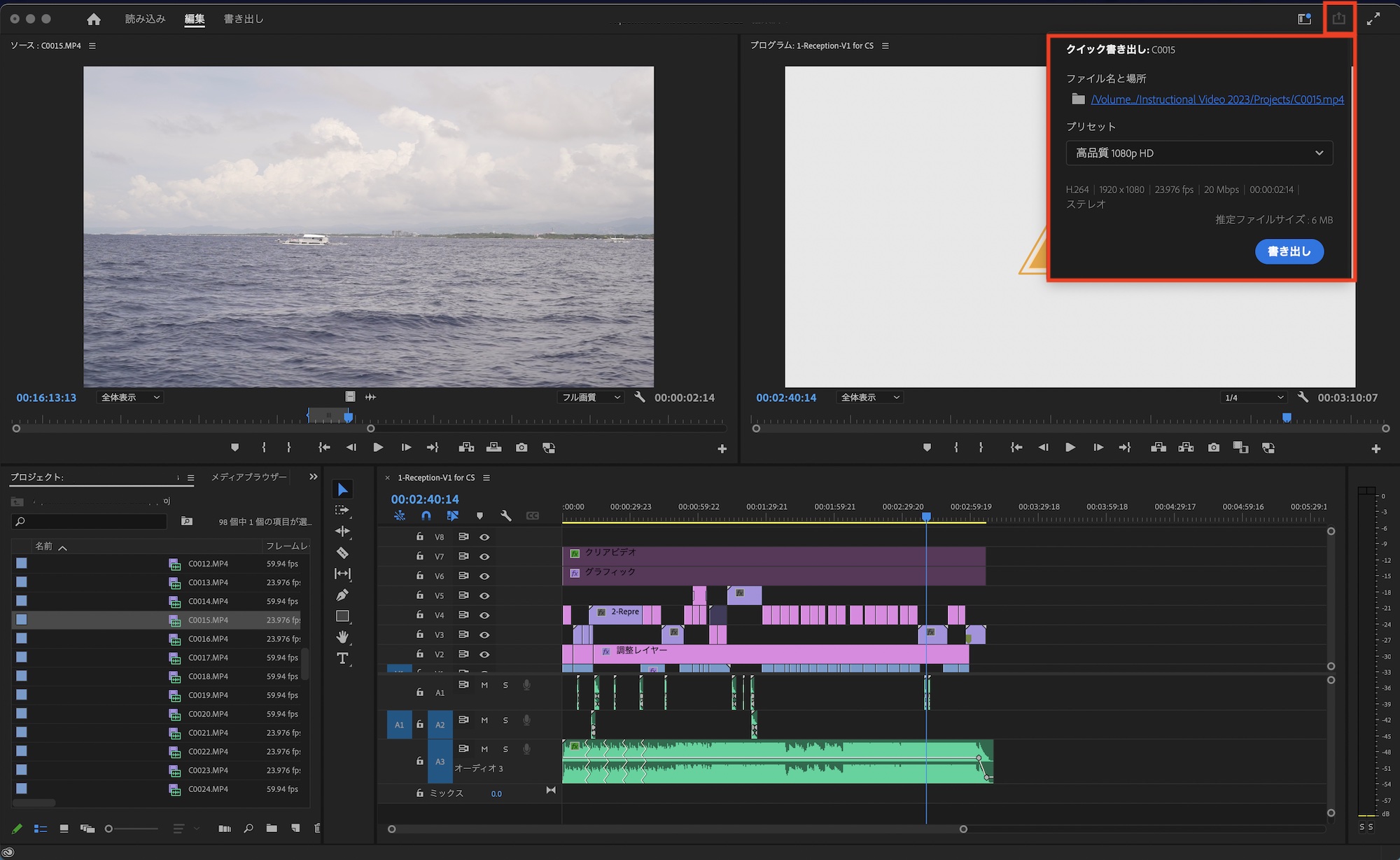The image size is (1400, 860).
Task: Switch to the 読み込み workspace tab
Action: (x=145, y=19)
